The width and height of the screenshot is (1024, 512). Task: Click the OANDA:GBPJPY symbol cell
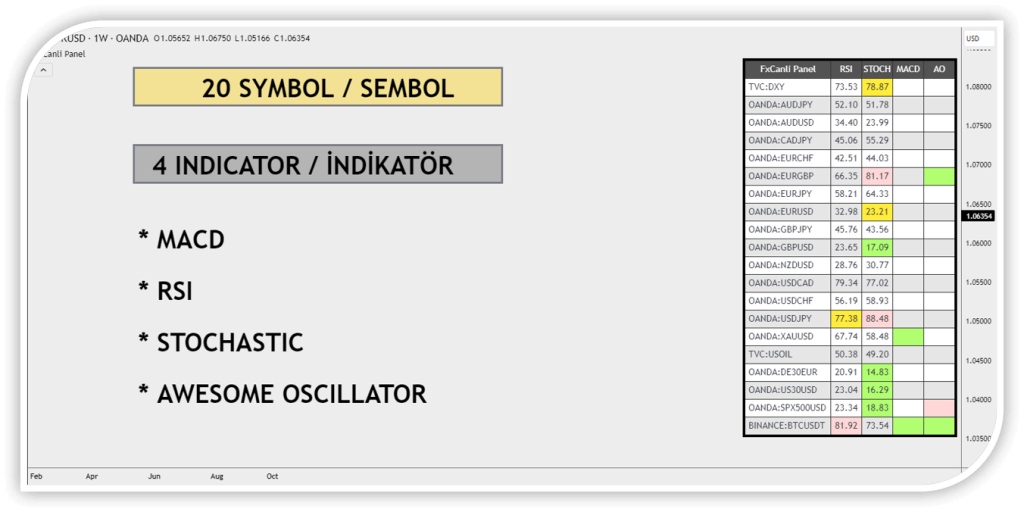pyautogui.click(x=788, y=230)
